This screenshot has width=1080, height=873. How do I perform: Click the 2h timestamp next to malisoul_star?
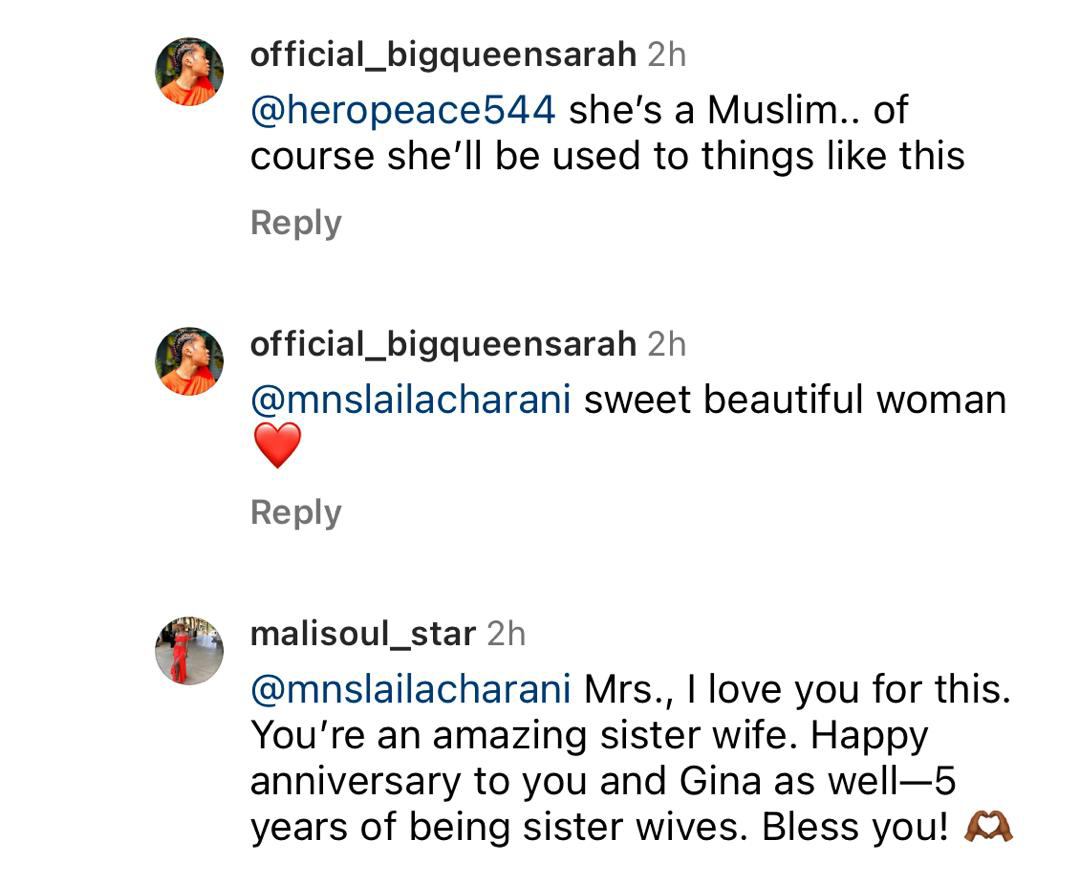506,633
